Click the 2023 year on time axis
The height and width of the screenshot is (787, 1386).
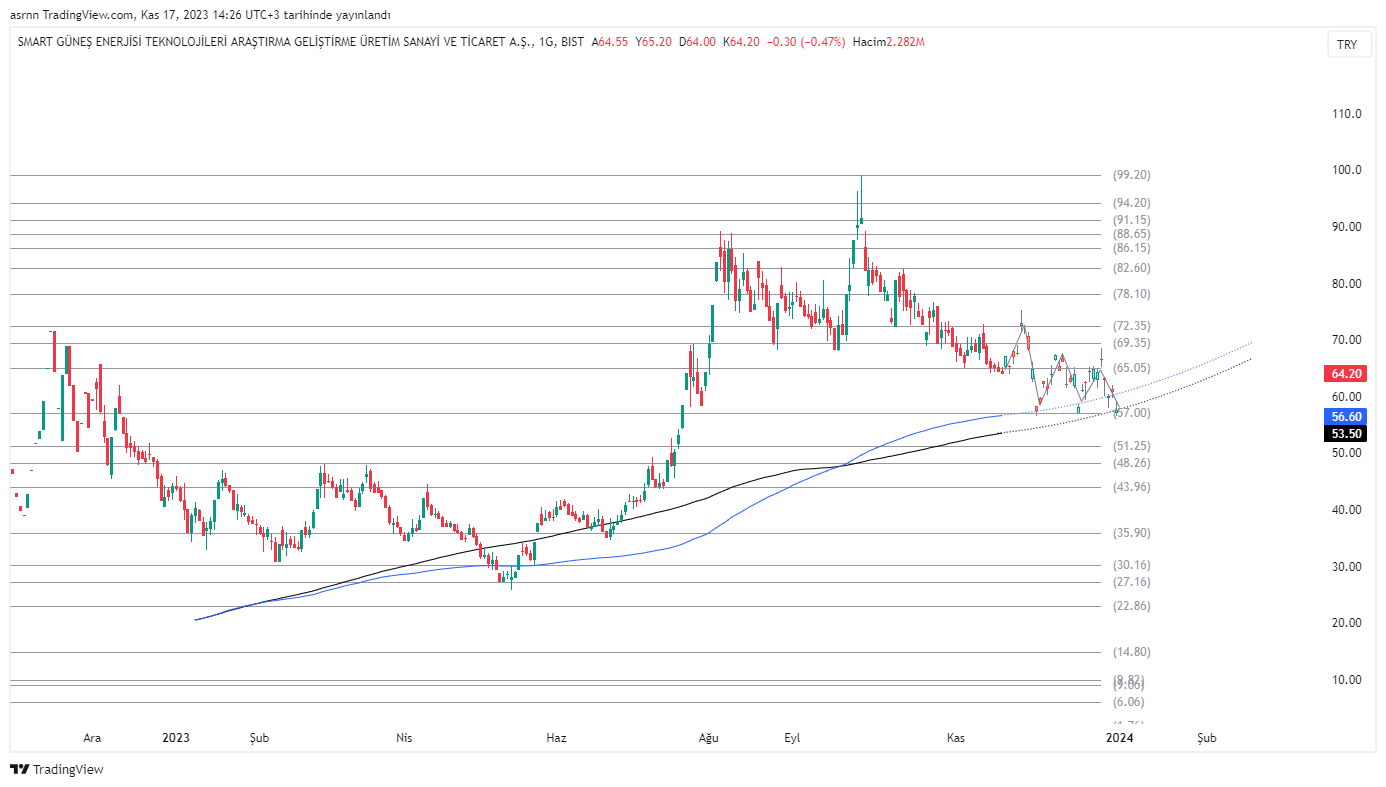pos(176,738)
